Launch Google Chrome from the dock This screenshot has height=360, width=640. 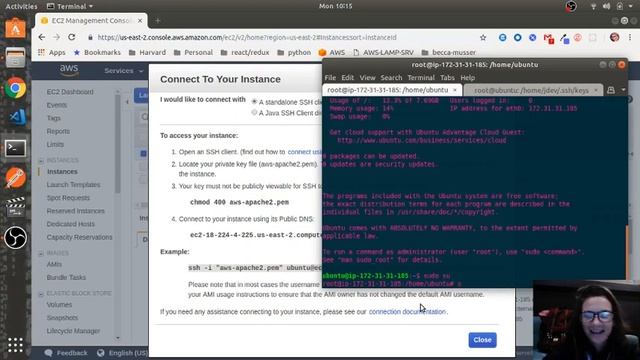[15, 88]
